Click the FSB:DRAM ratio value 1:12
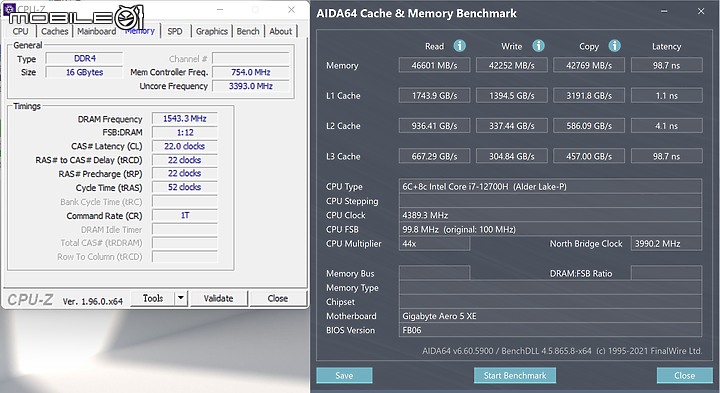Image resolution: width=720 pixels, height=393 pixels. tap(185, 132)
